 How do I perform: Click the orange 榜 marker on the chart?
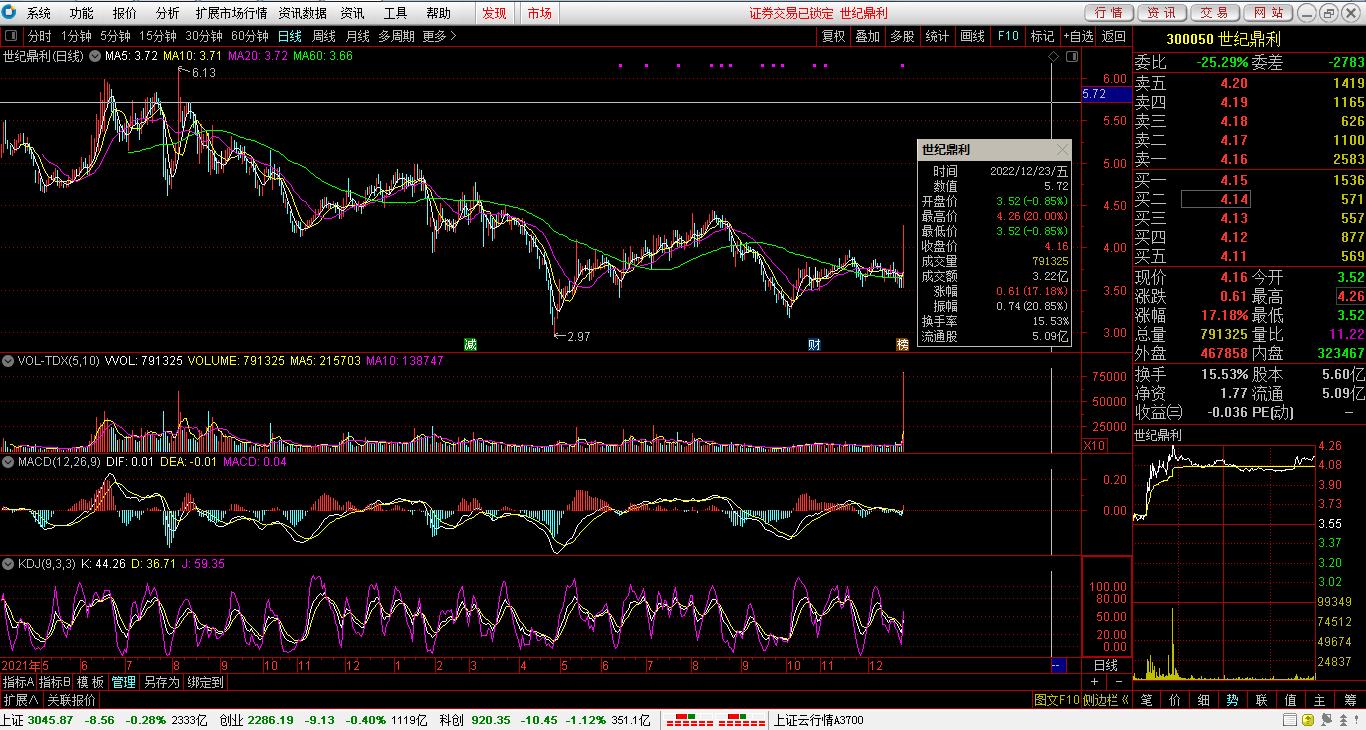(x=902, y=345)
